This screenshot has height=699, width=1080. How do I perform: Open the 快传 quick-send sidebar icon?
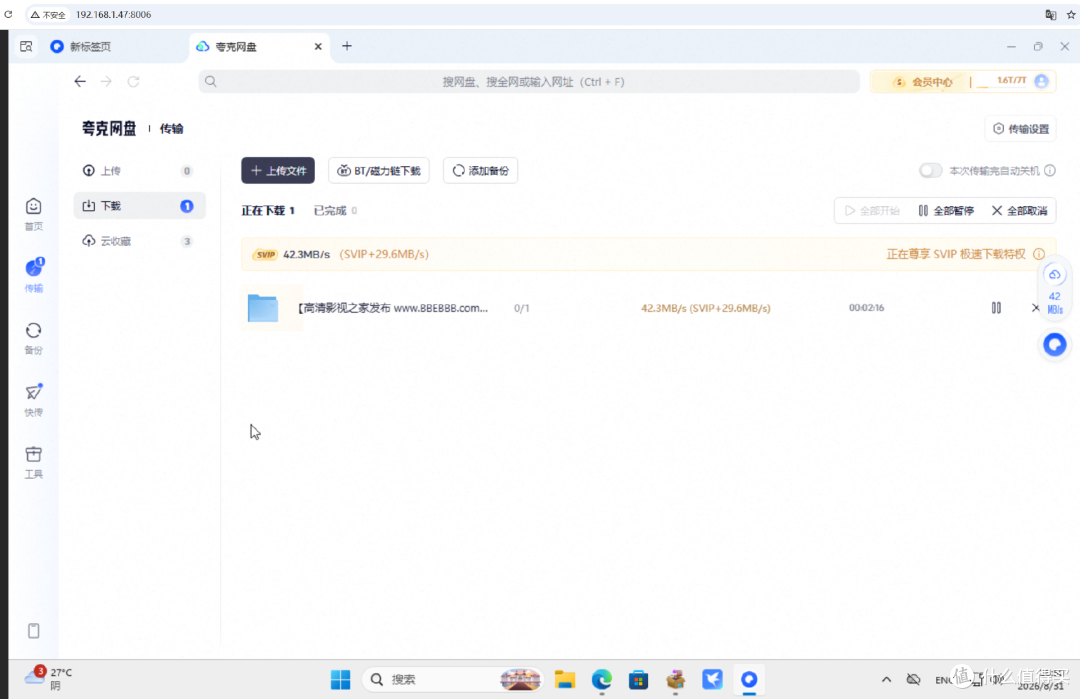click(x=33, y=400)
